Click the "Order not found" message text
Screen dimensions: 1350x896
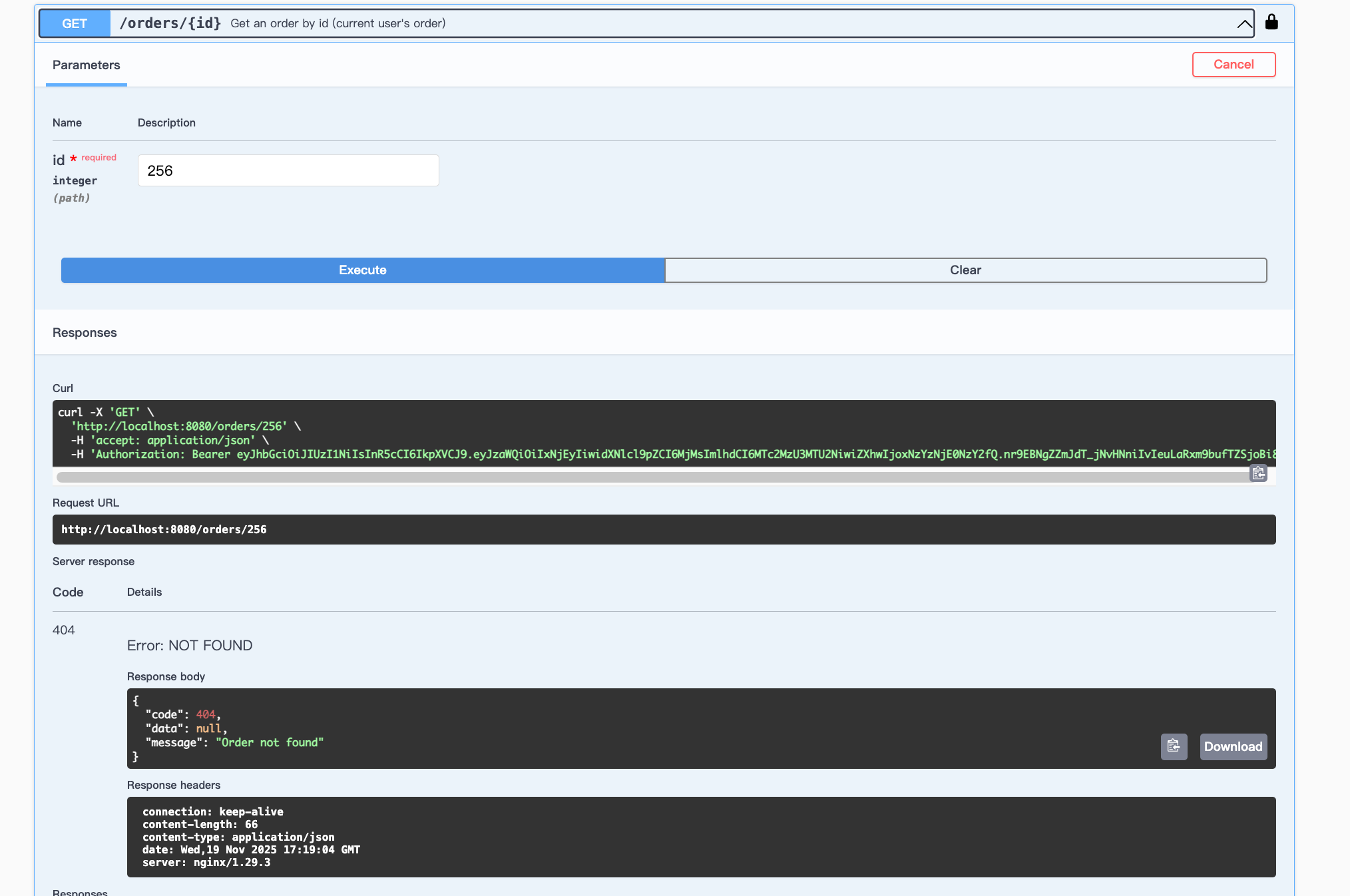coord(270,742)
